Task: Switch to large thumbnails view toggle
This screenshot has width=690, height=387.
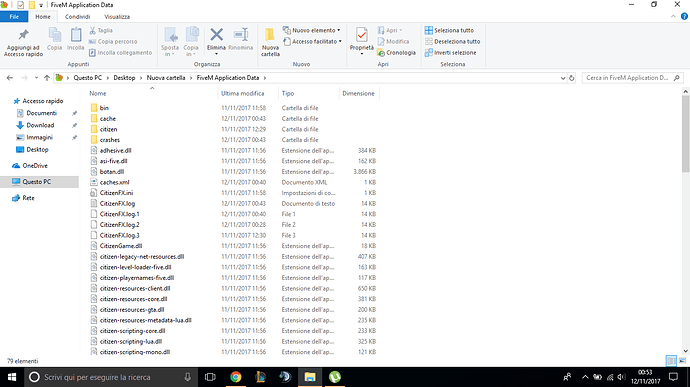Action: pyautogui.click(x=683, y=361)
